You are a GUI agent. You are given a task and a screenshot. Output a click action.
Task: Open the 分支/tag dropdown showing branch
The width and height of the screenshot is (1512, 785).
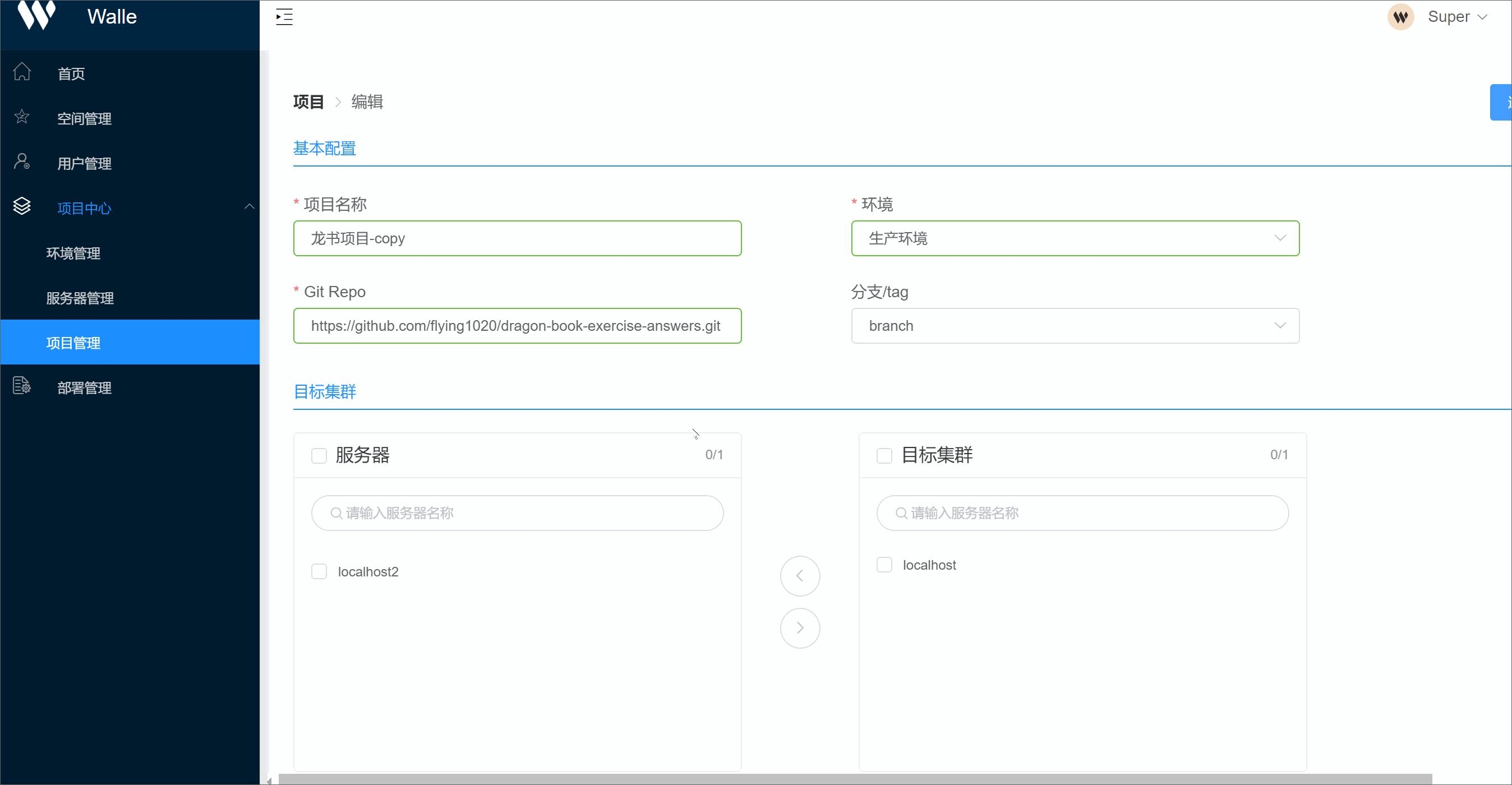click(x=1075, y=326)
